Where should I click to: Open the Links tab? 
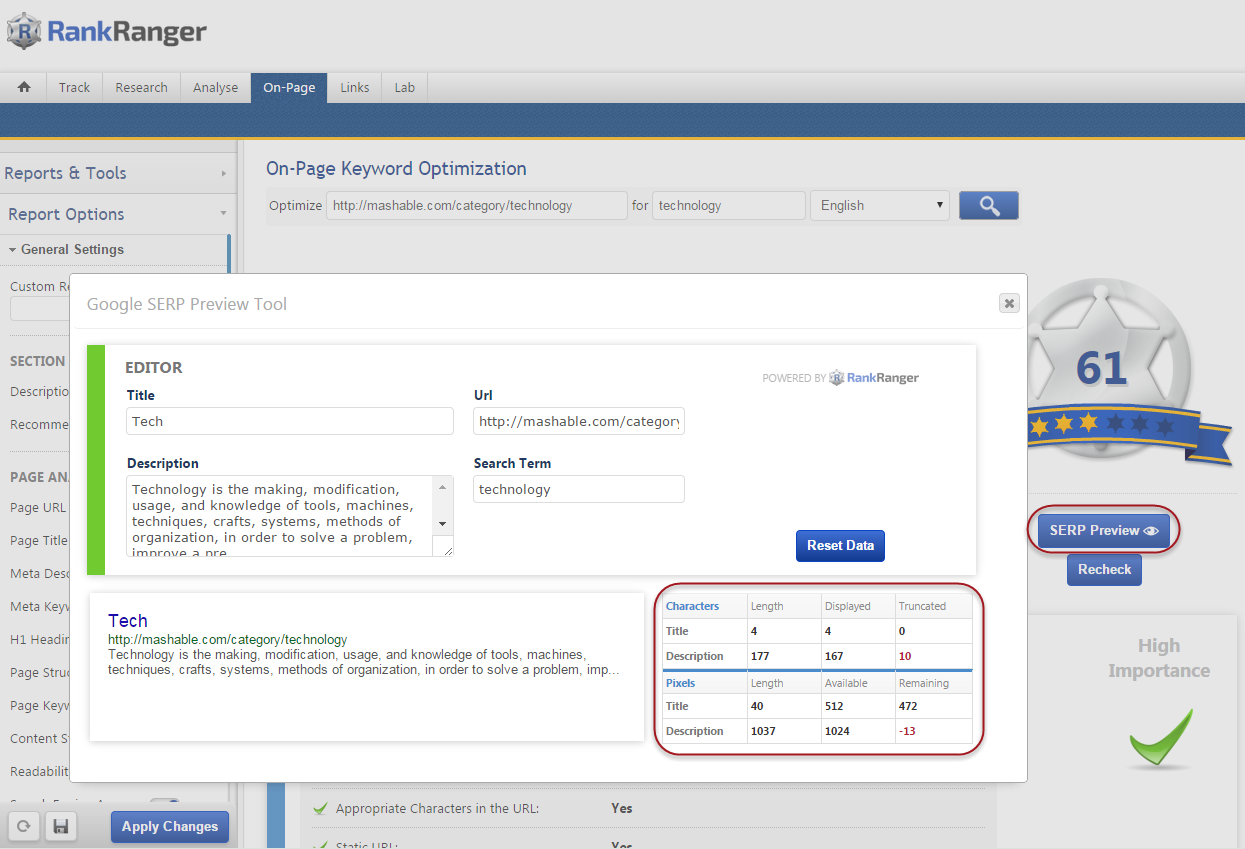point(354,87)
